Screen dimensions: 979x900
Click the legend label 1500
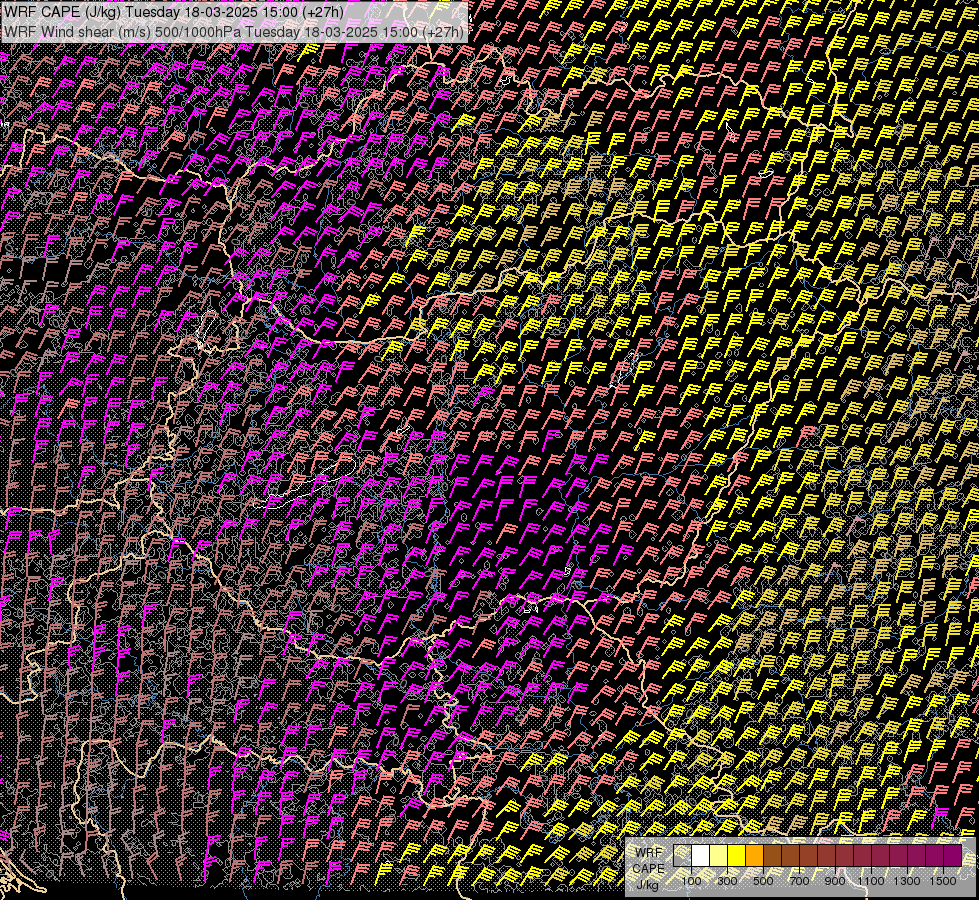pyautogui.click(x=943, y=881)
